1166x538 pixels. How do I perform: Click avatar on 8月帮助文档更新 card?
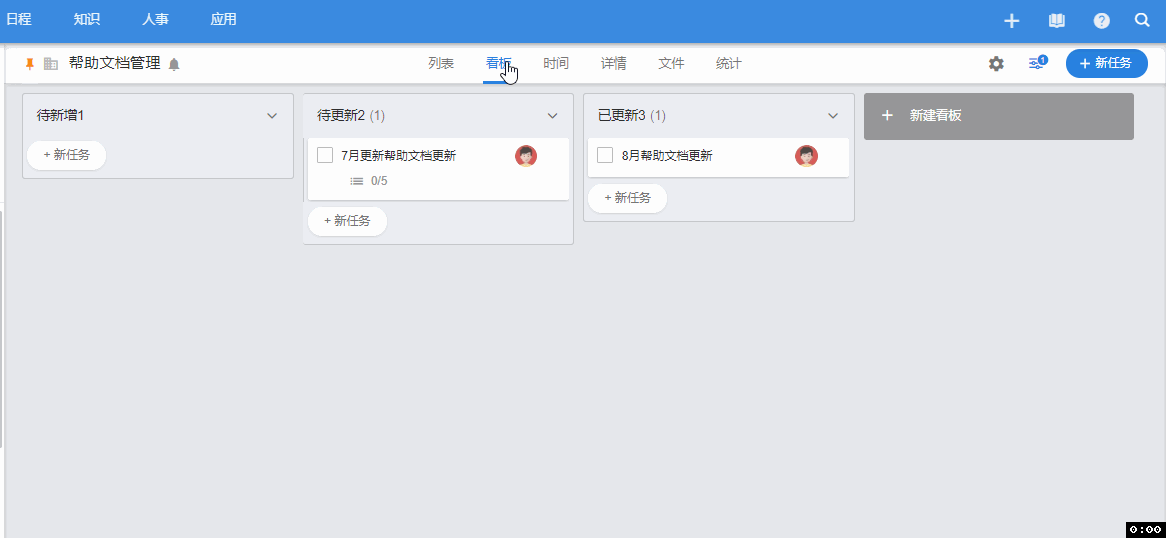[x=806, y=156]
